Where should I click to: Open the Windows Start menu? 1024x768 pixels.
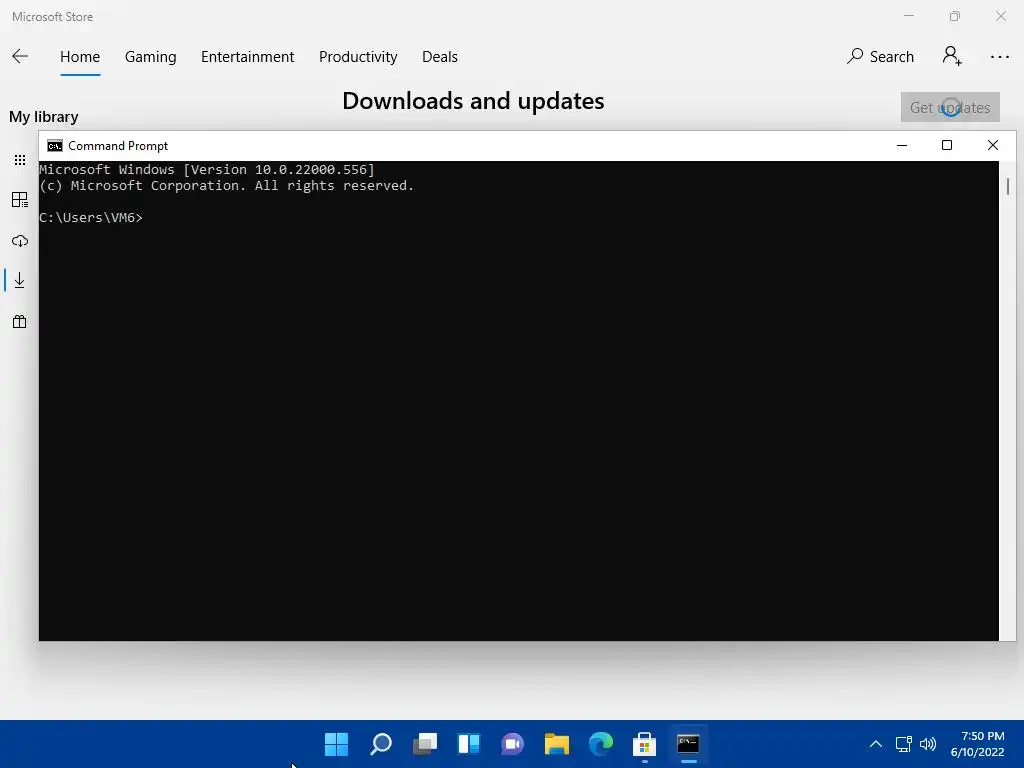[336, 744]
